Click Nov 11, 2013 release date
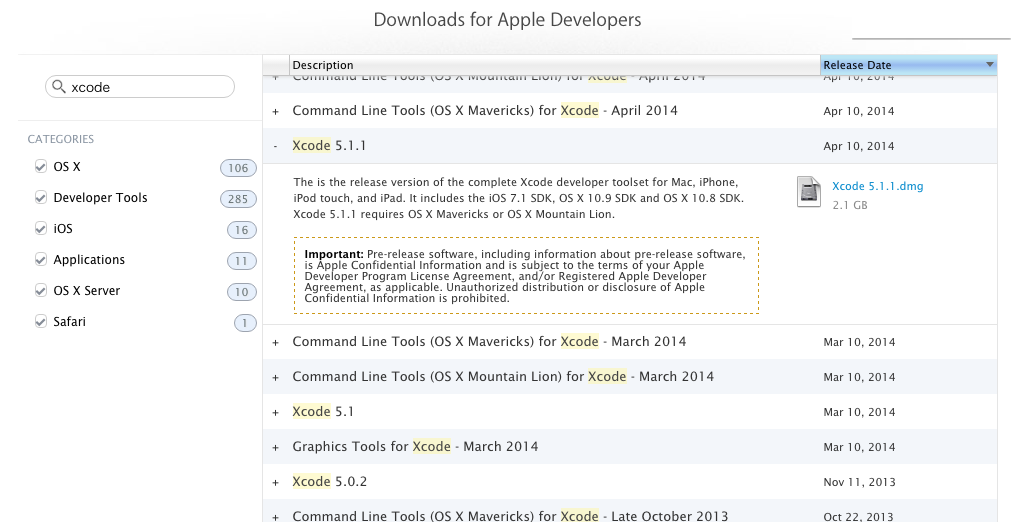1017x522 pixels. [x=859, y=482]
